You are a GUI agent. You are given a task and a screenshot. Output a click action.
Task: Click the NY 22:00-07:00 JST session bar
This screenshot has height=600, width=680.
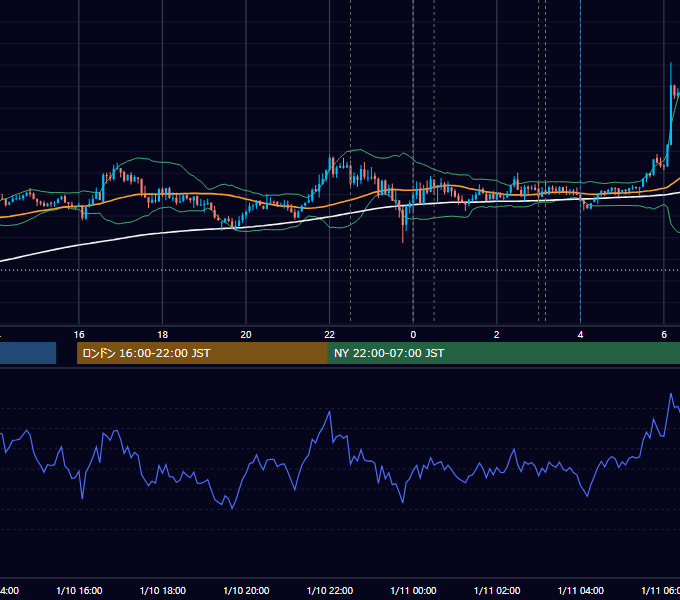(x=503, y=353)
